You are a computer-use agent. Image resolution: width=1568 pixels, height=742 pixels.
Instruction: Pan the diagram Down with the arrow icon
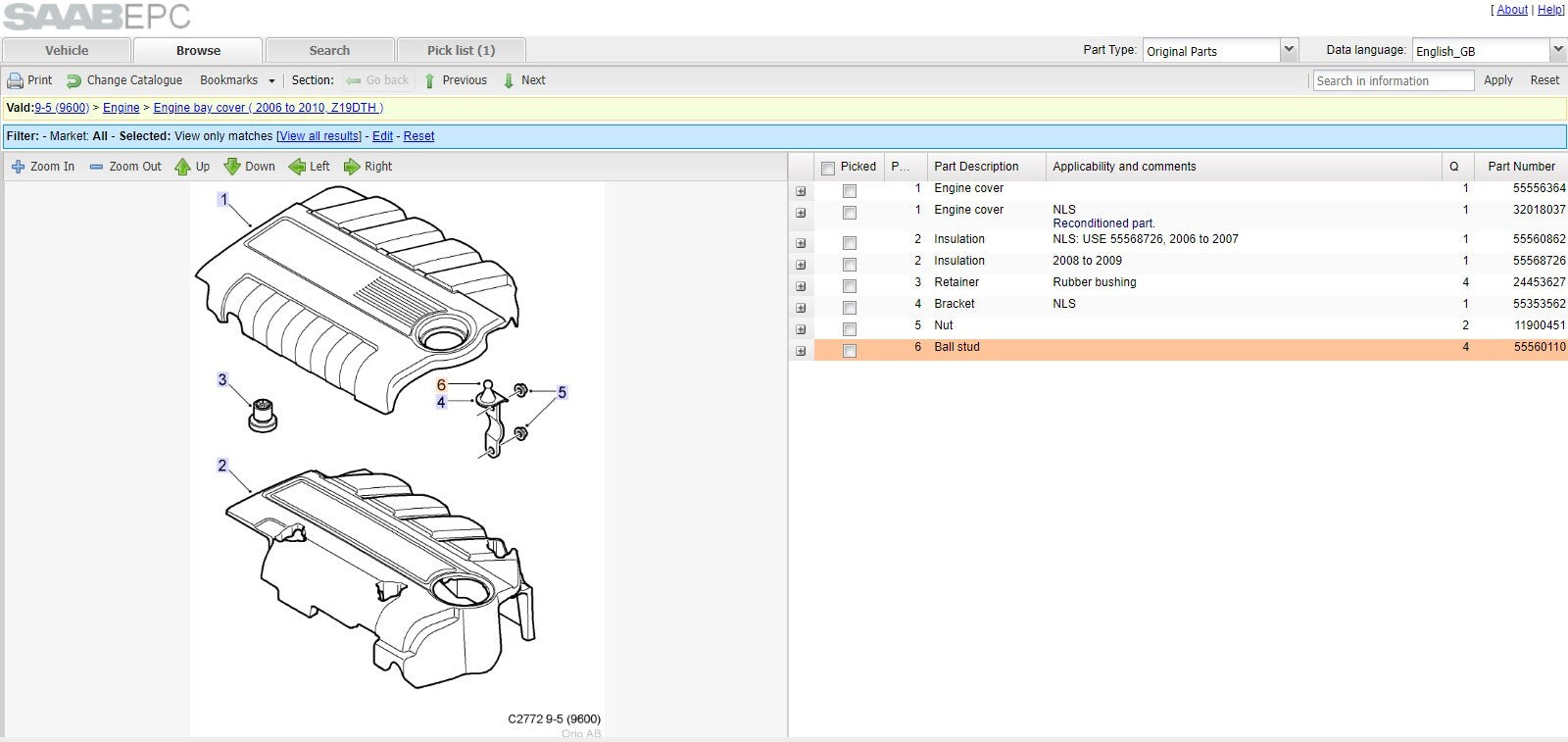pyautogui.click(x=232, y=167)
